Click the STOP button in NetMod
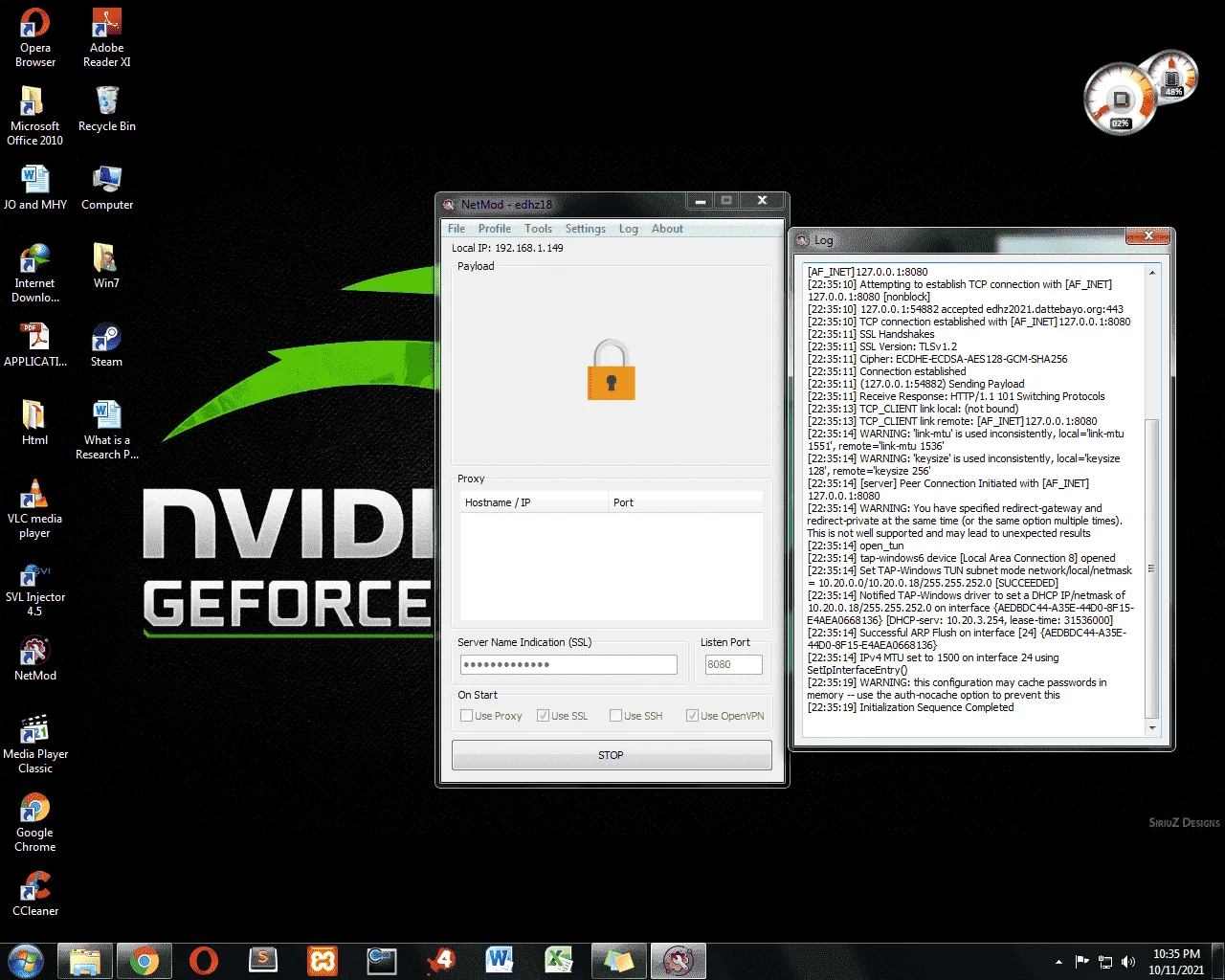The height and width of the screenshot is (980, 1225). pyautogui.click(x=612, y=755)
